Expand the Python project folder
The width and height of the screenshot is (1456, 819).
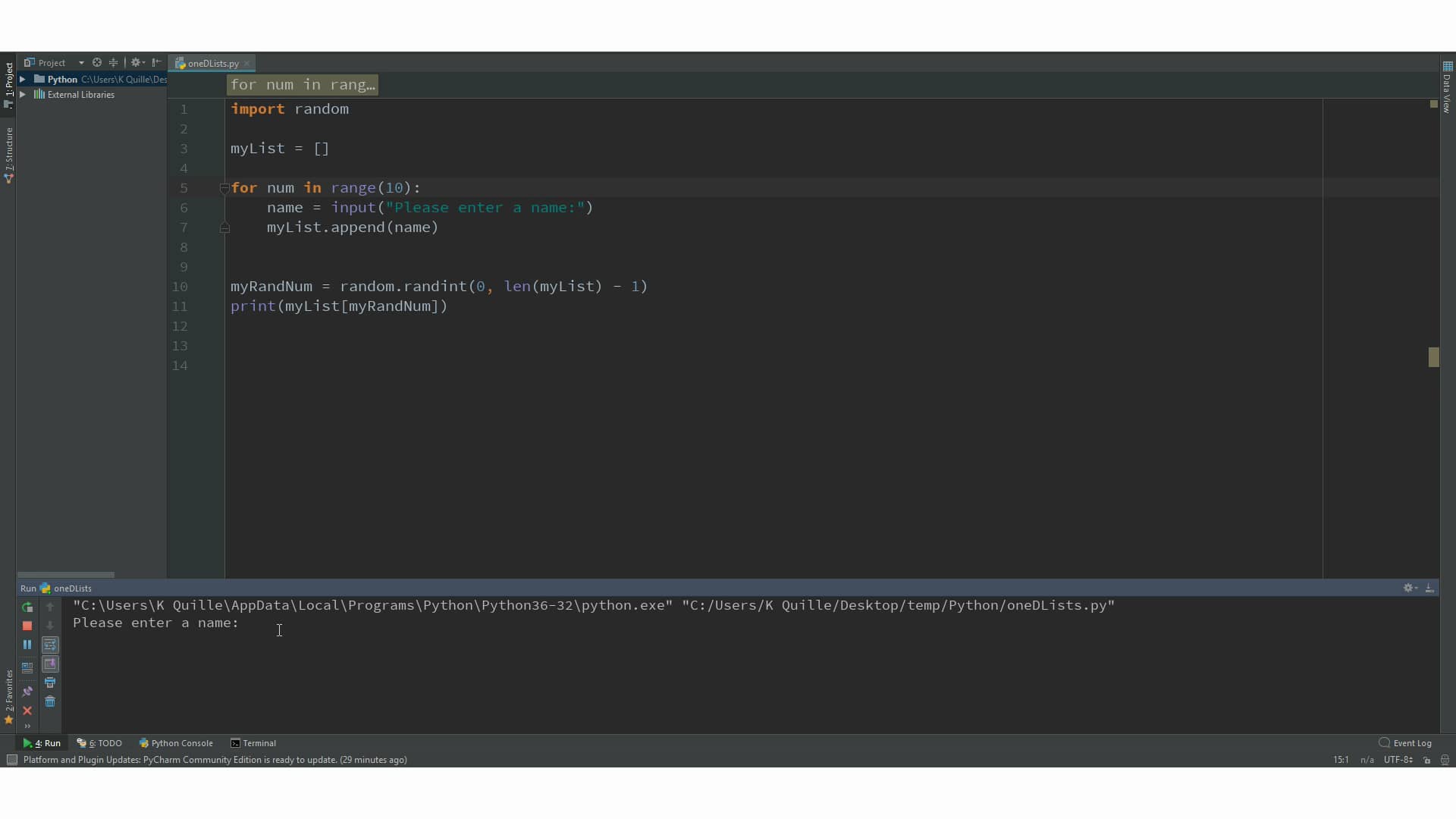tap(22, 79)
